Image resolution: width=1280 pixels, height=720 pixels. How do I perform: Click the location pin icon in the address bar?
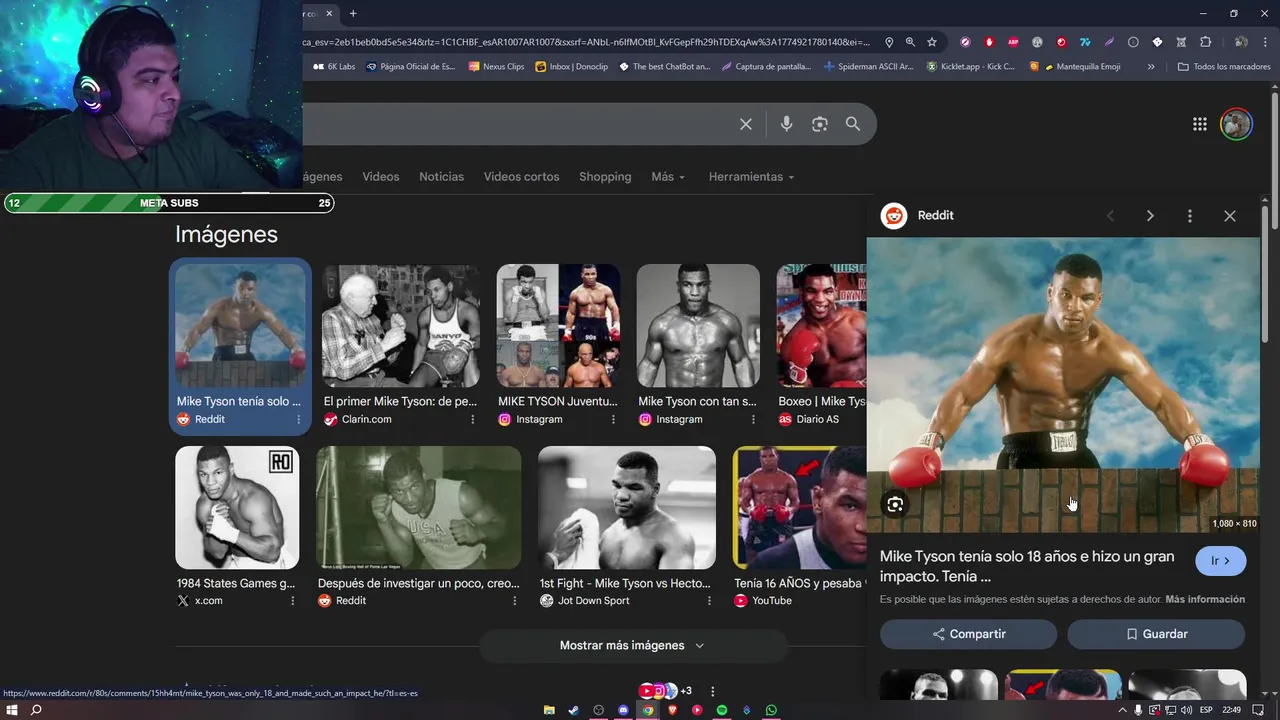pos(889,42)
